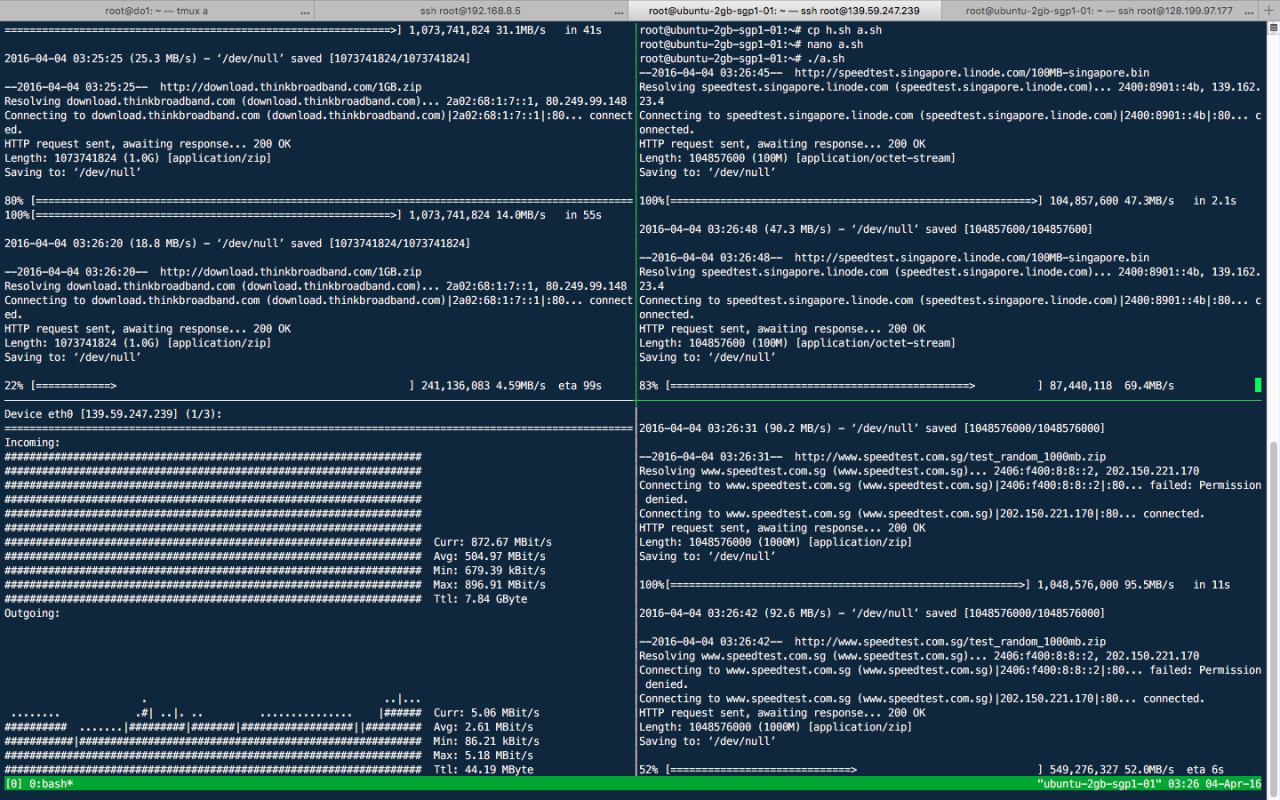Click '1,073,741,824 14.0MB/s in 55s' text
1280x800 pixels.
(x=504, y=215)
